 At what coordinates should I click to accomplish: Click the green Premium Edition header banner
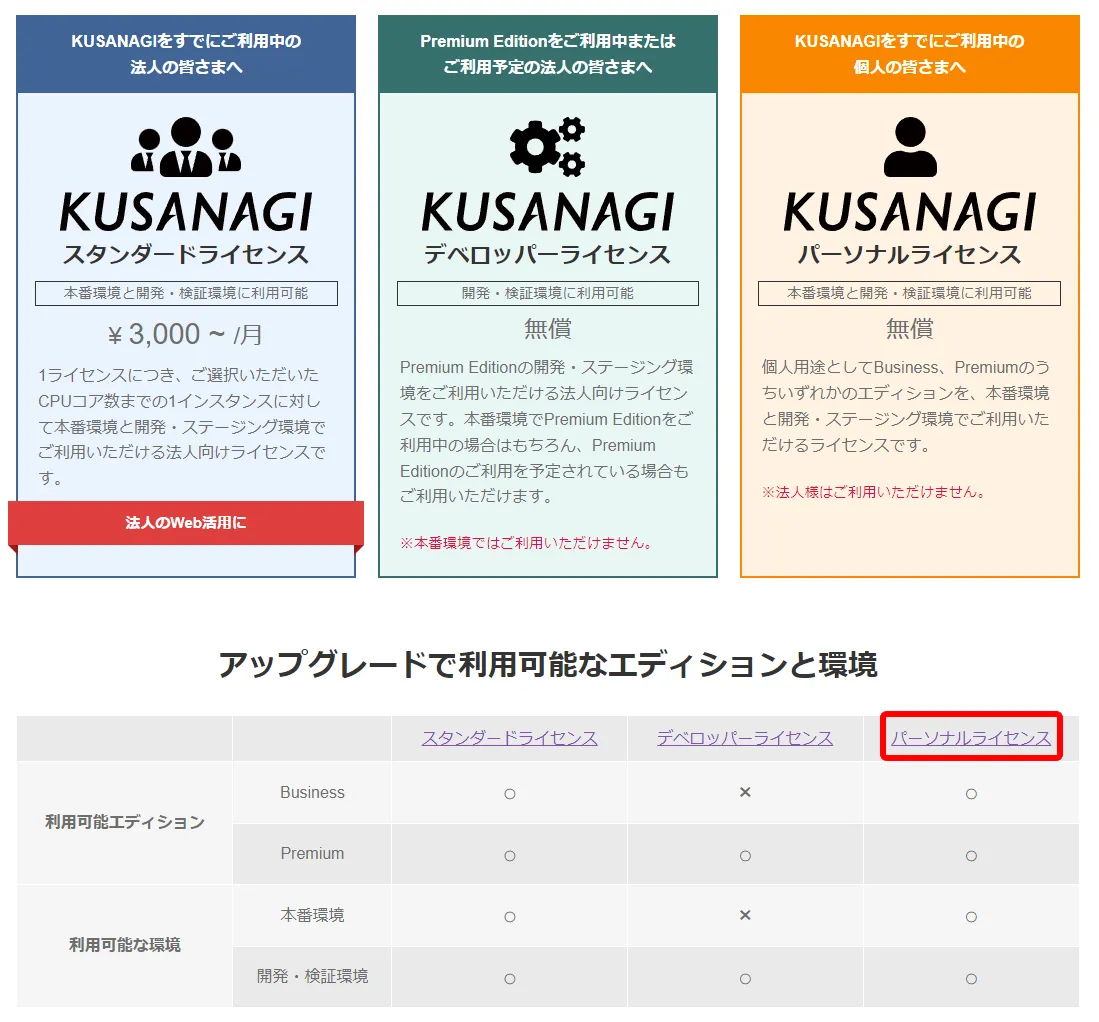click(x=547, y=54)
